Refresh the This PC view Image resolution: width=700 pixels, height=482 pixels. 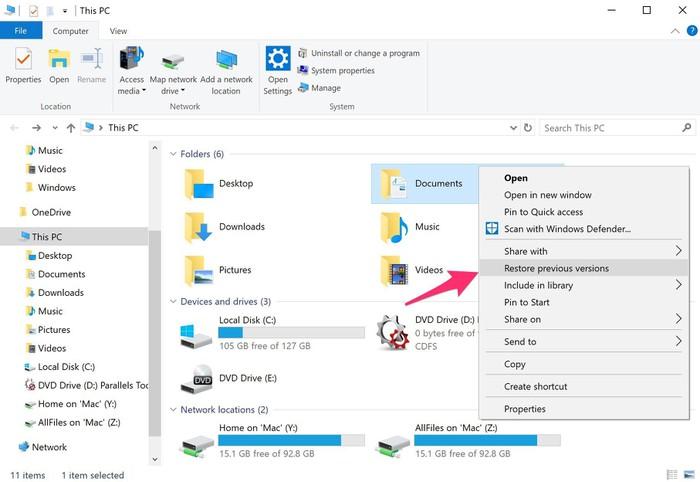click(x=528, y=128)
